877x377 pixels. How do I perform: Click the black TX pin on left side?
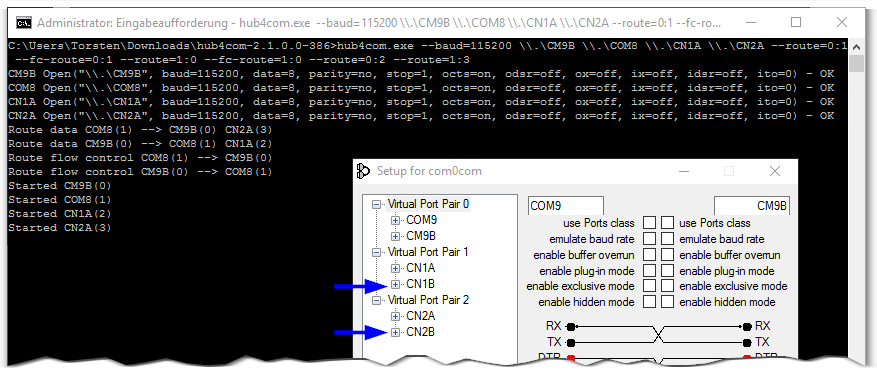570,342
